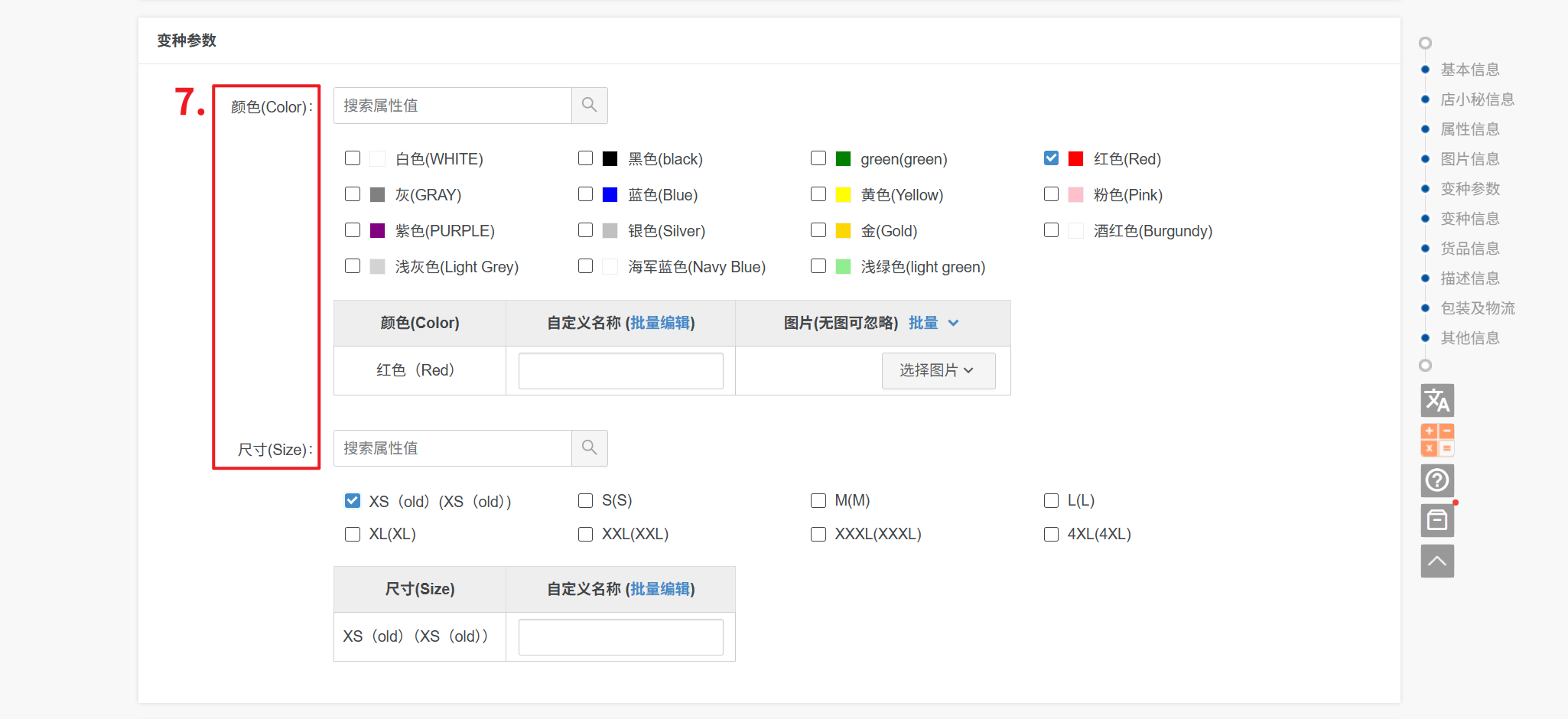Viewport: 1568px width, 719px height.
Task: Click the scroll-to-top arrow icon
Action: (x=1436, y=561)
